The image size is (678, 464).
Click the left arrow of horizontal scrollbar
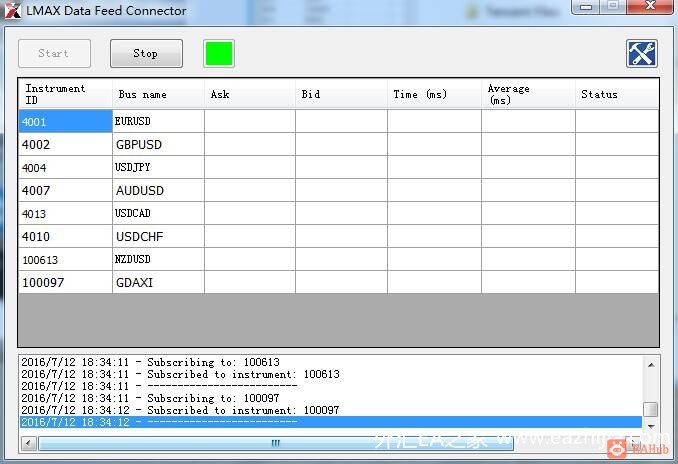29,443
